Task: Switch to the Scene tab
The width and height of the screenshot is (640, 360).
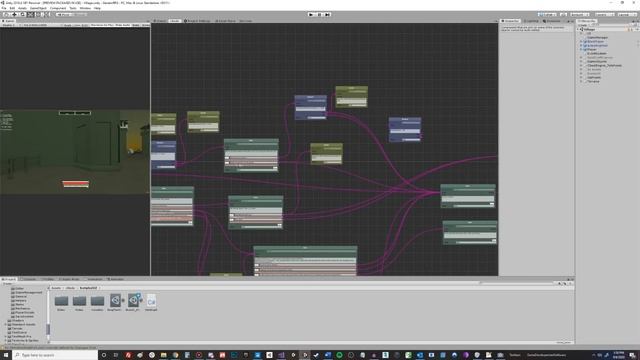Action: (x=160, y=21)
